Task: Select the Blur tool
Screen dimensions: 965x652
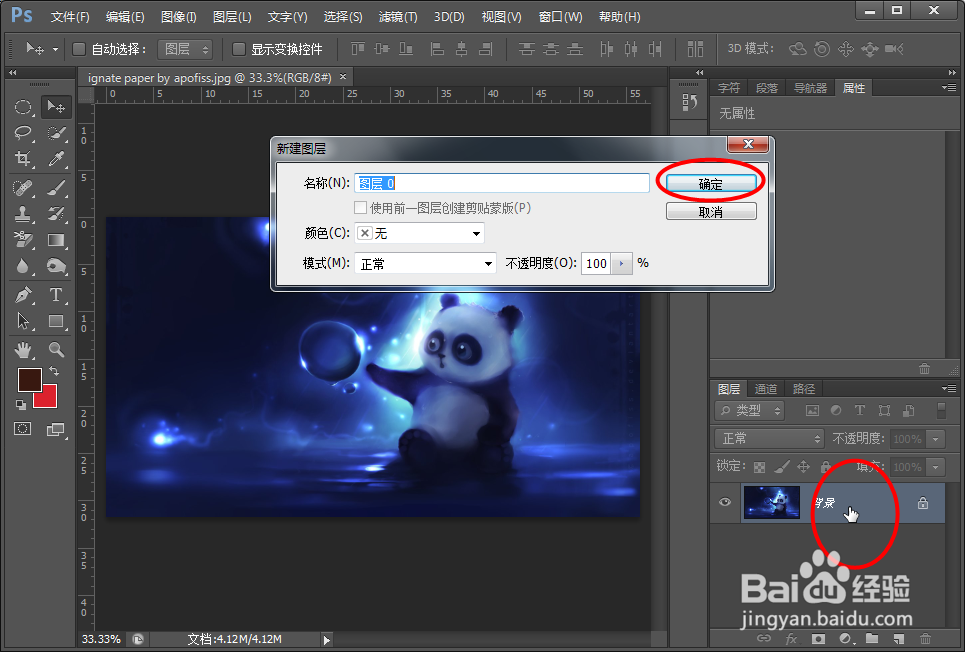Action: (23, 266)
